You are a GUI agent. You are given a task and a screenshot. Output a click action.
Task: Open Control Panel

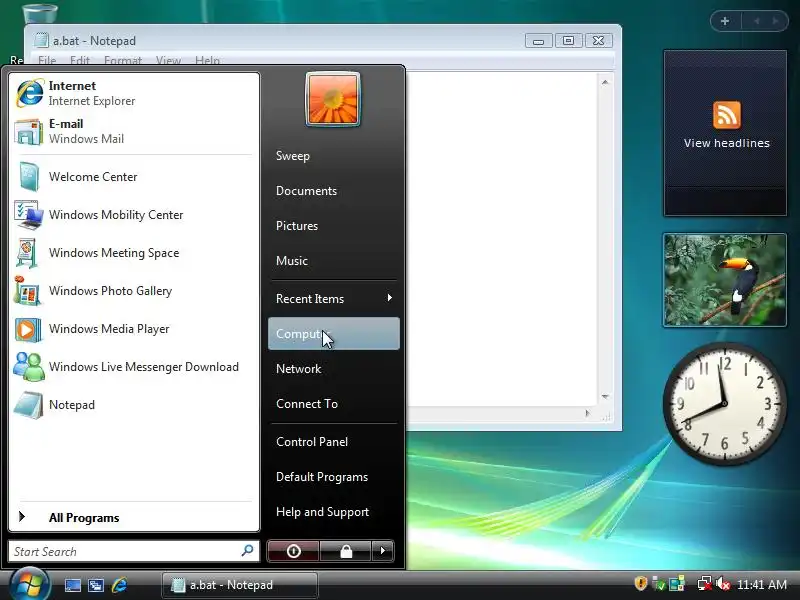pos(334,442)
